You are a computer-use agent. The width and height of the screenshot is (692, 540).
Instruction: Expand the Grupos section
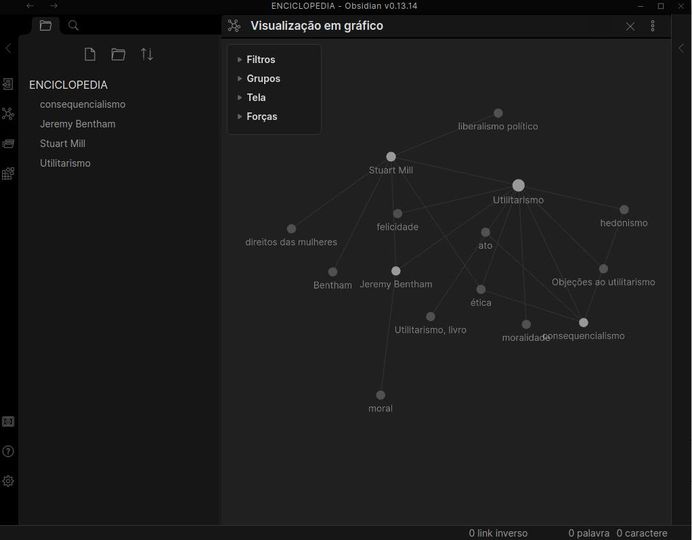pos(262,79)
